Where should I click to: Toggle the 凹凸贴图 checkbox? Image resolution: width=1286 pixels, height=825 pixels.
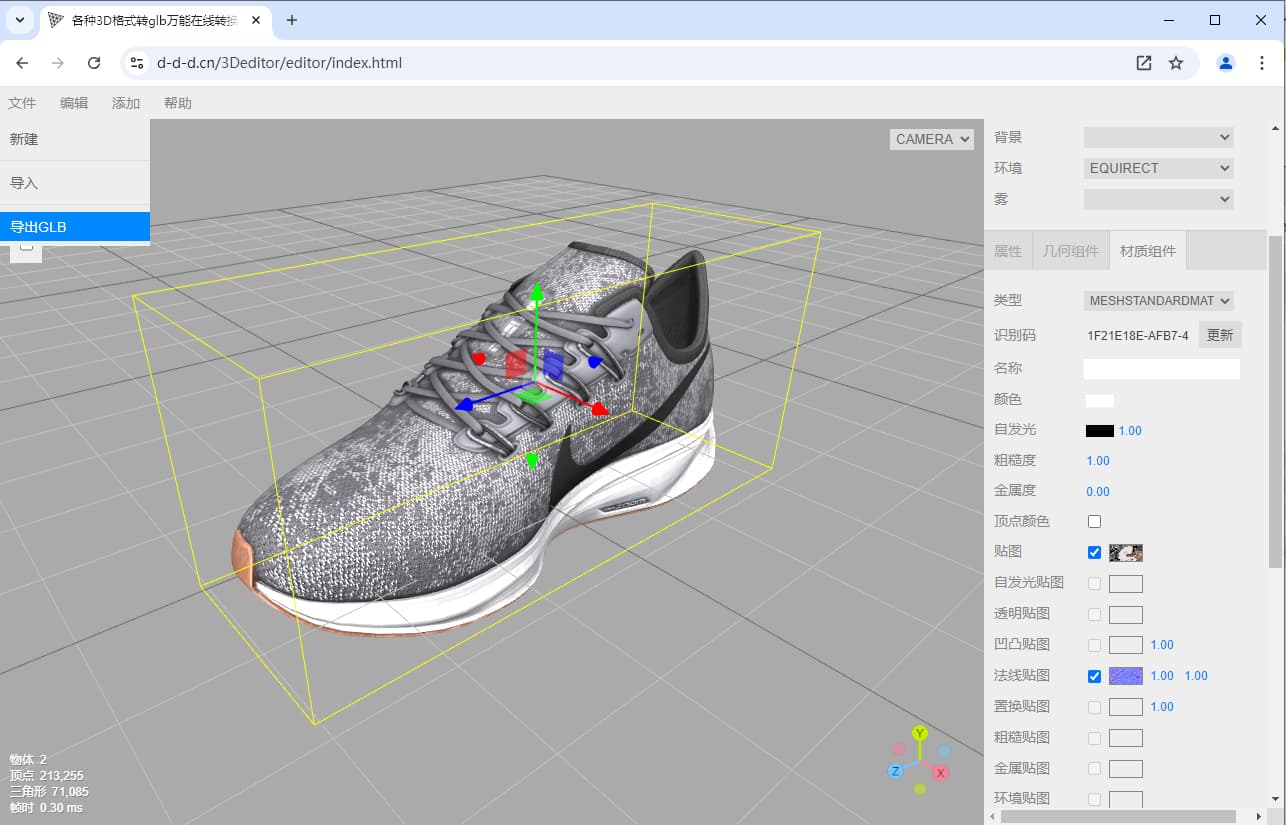[1094, 645]
